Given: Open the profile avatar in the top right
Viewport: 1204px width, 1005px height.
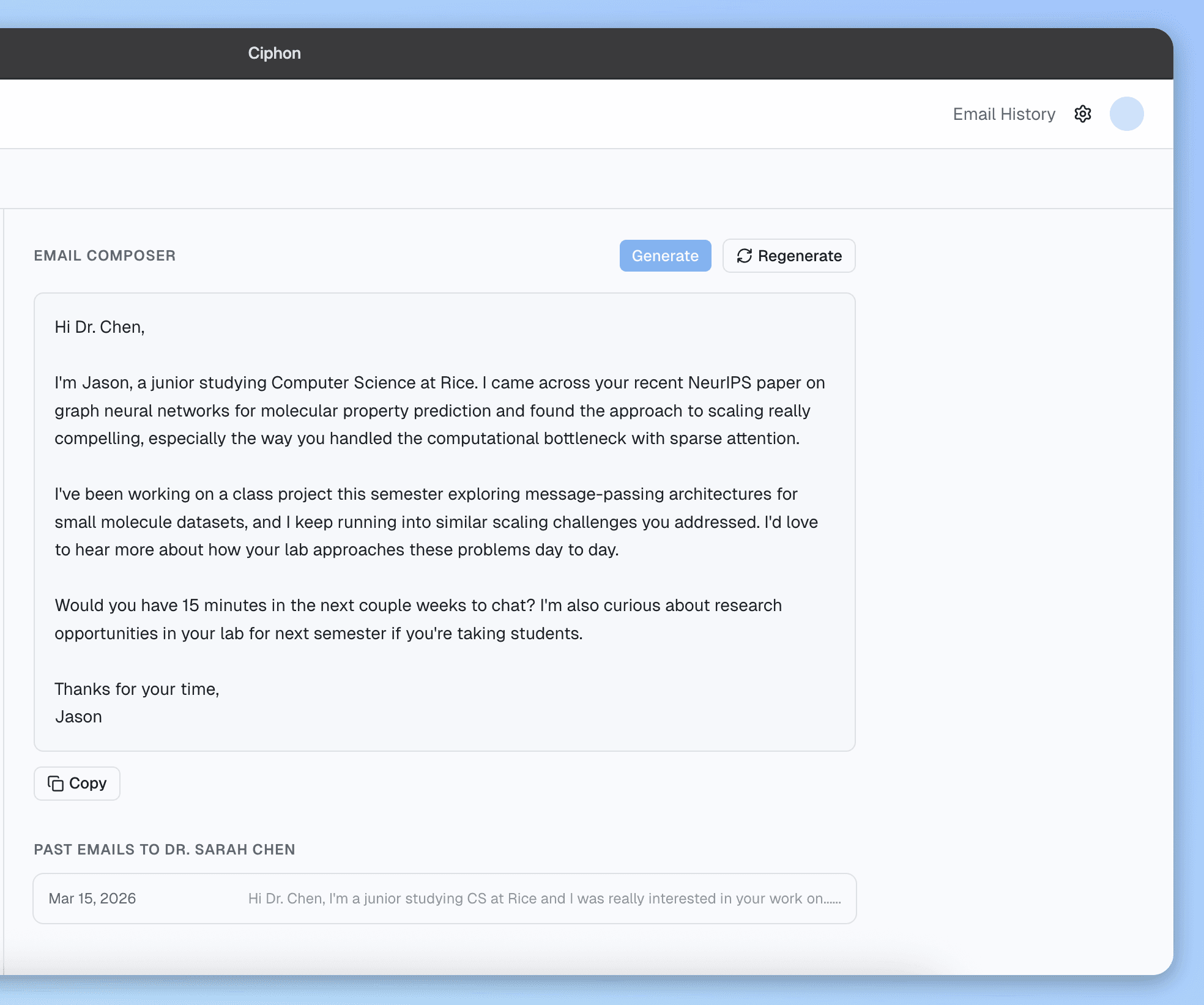Looking at the screenshot, I should click(x=1126, y=113).
